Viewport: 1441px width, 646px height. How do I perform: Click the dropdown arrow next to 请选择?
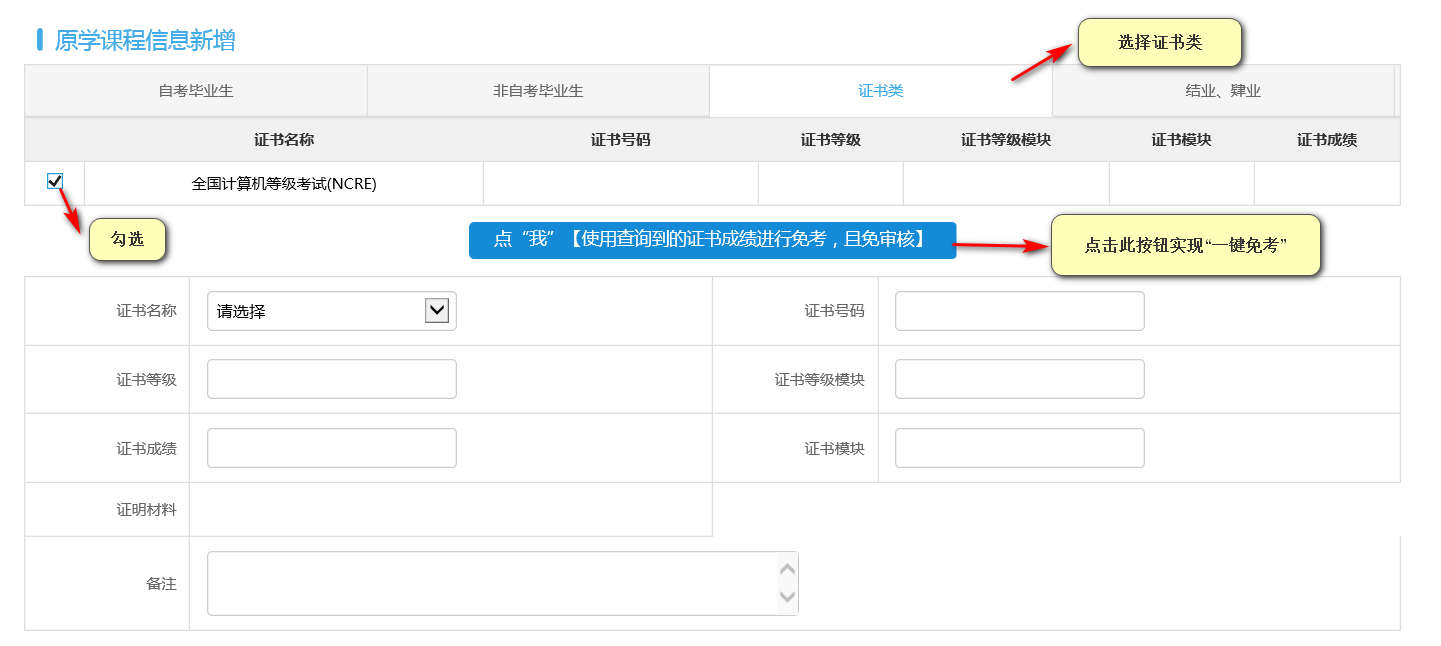click(438, 310)
